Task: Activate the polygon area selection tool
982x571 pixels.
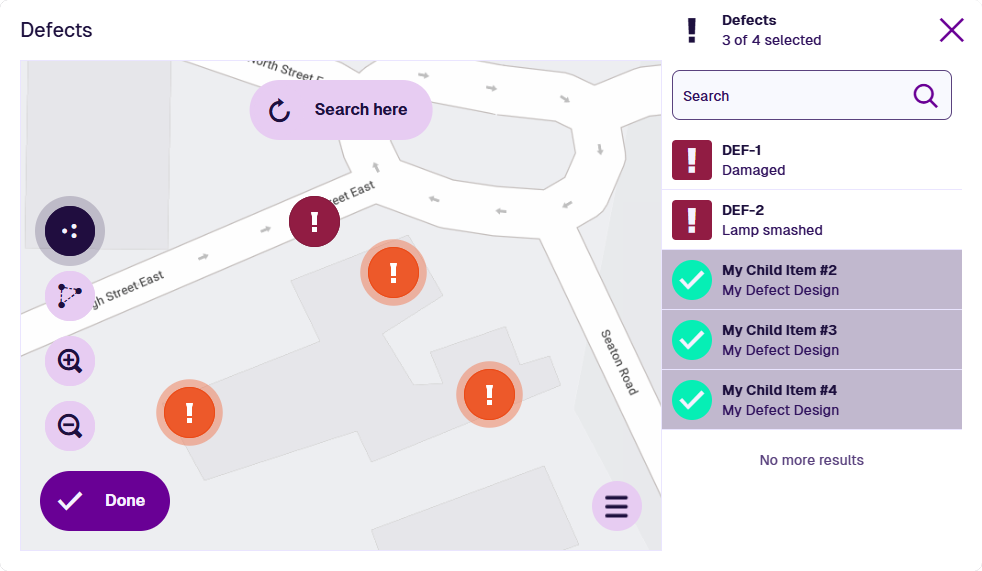Action: tap(70, 295)
